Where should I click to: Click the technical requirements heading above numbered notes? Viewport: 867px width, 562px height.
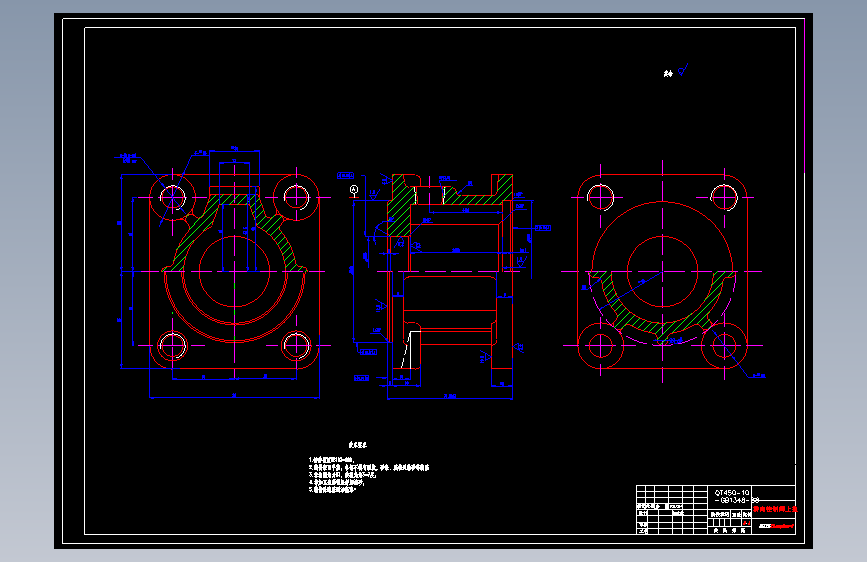coord(357,445)
